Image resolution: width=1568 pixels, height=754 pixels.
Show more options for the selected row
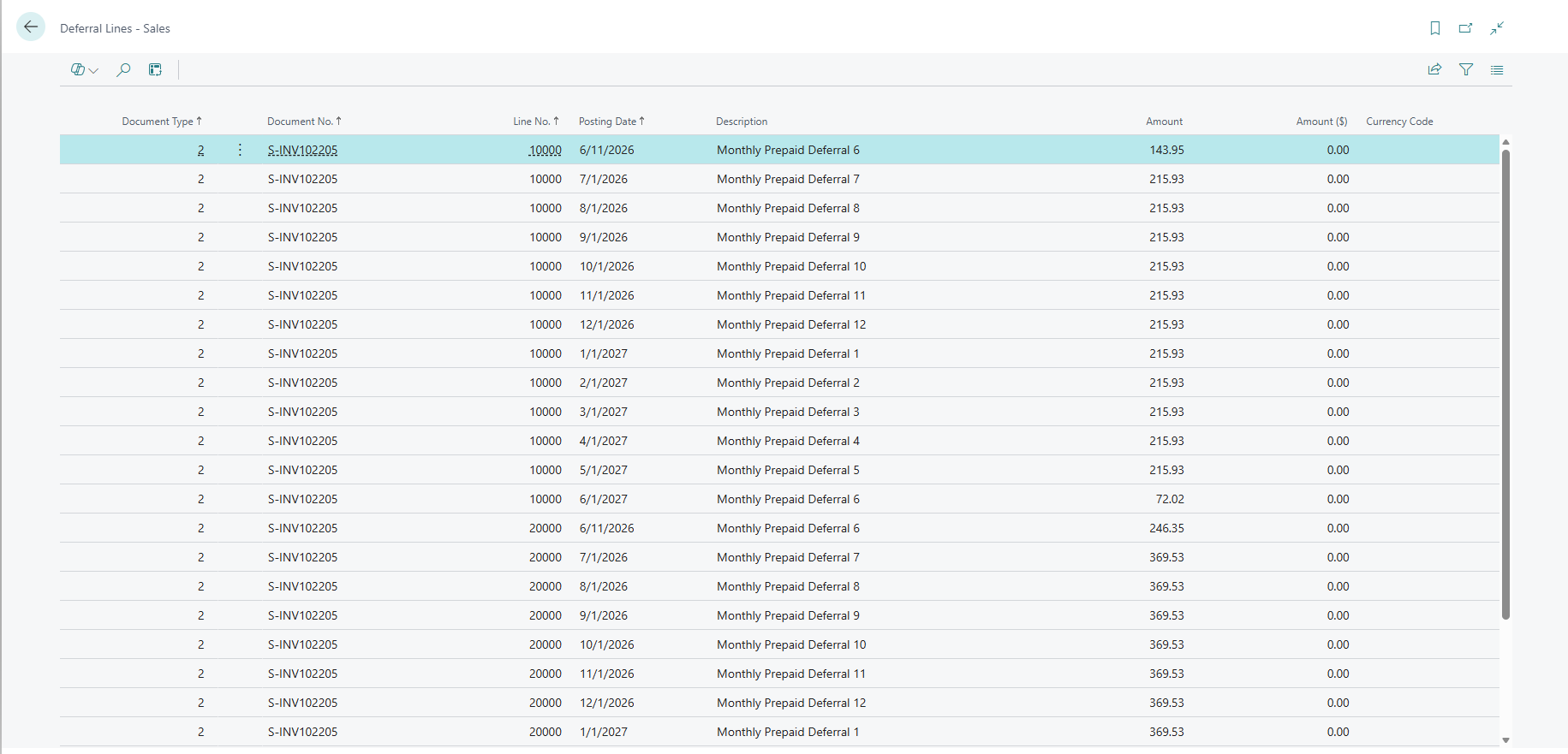click(240, 150)
